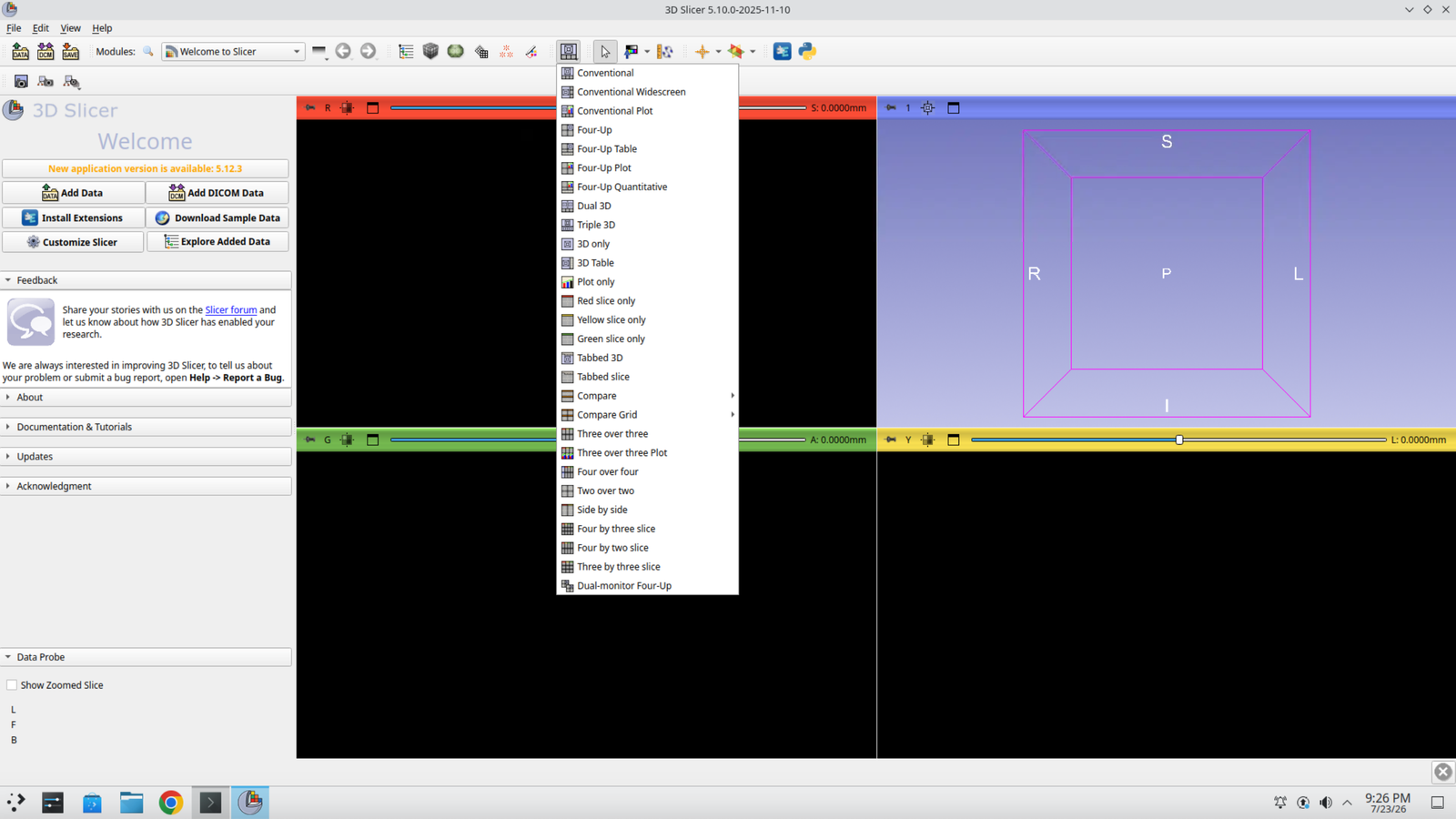Click the Extensions Manager toolbar icon
This screenshot has width=1456, height=819.
782,52
